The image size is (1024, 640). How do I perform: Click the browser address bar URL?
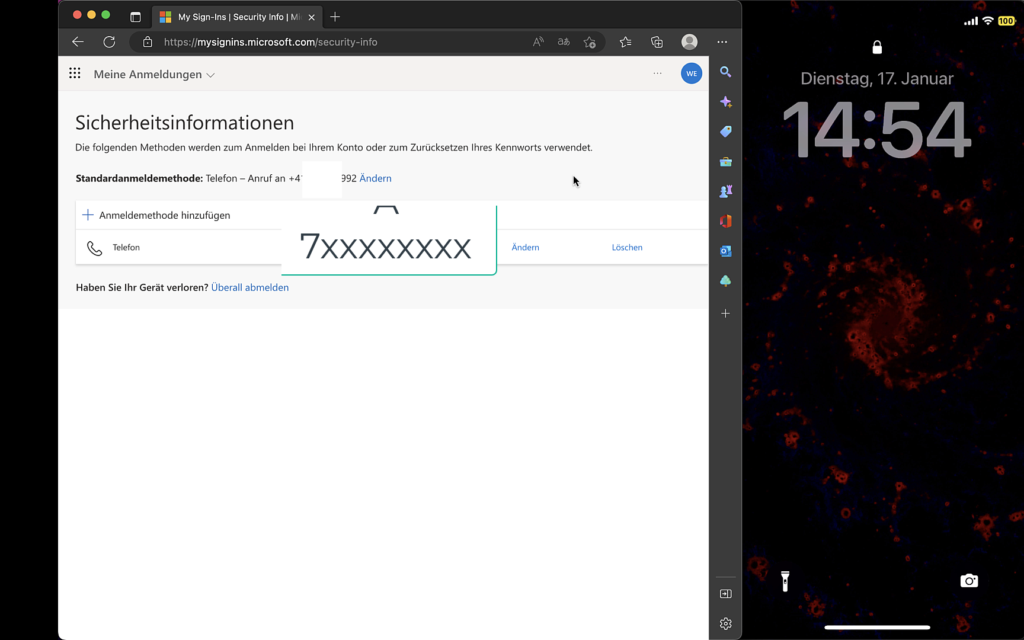click(x=270, y=42)
